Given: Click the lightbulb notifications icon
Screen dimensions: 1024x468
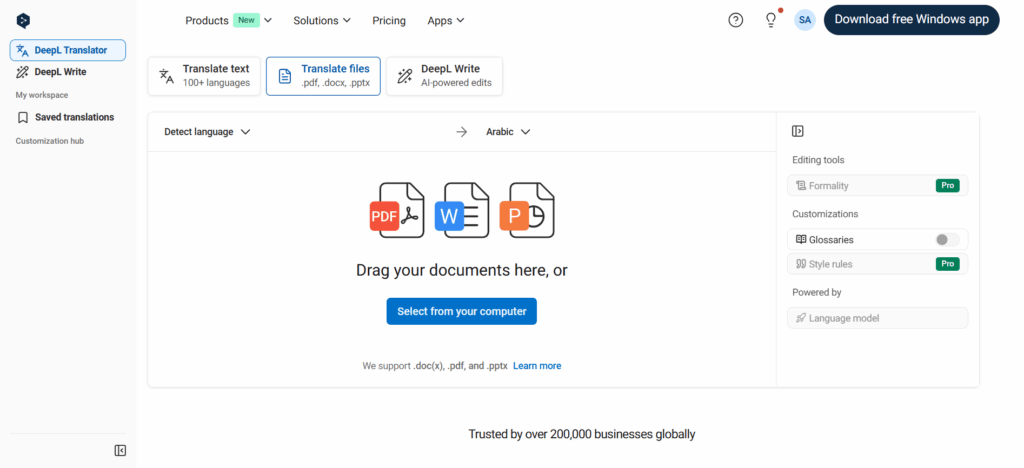Looking at the screenshot, I should (771, 20).
